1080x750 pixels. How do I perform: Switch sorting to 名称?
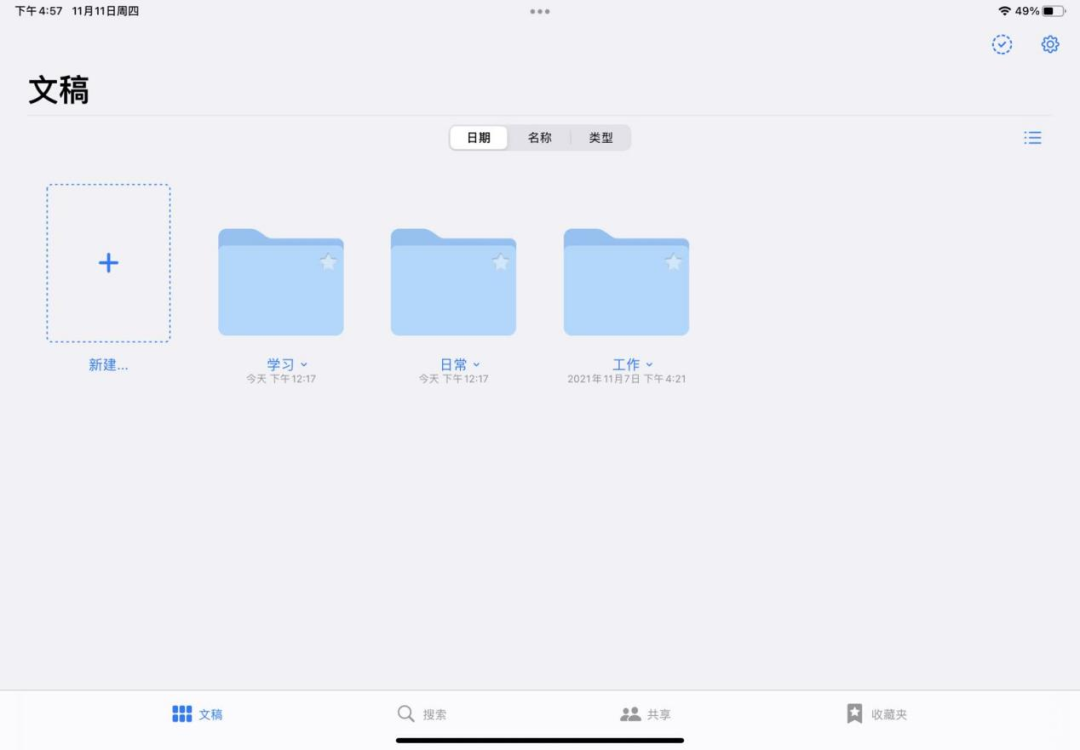pos(540,137)
